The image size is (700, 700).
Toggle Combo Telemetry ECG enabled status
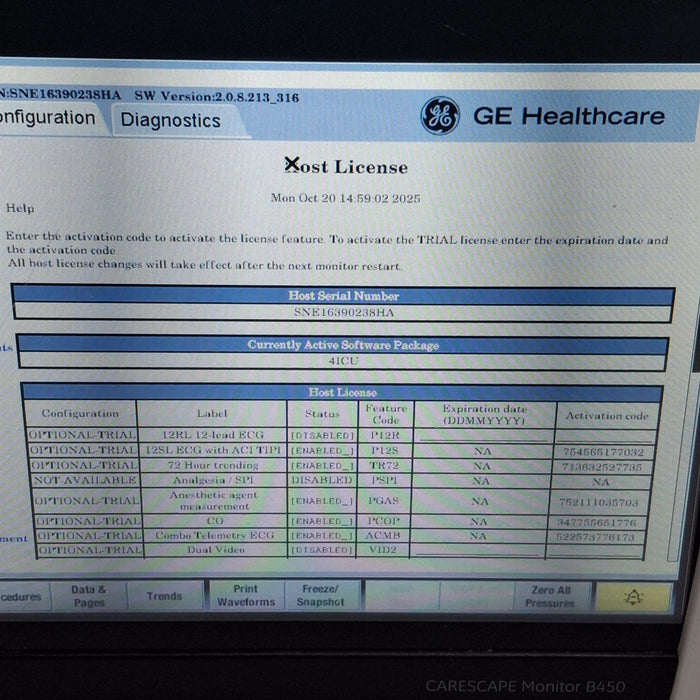[322, 535]
